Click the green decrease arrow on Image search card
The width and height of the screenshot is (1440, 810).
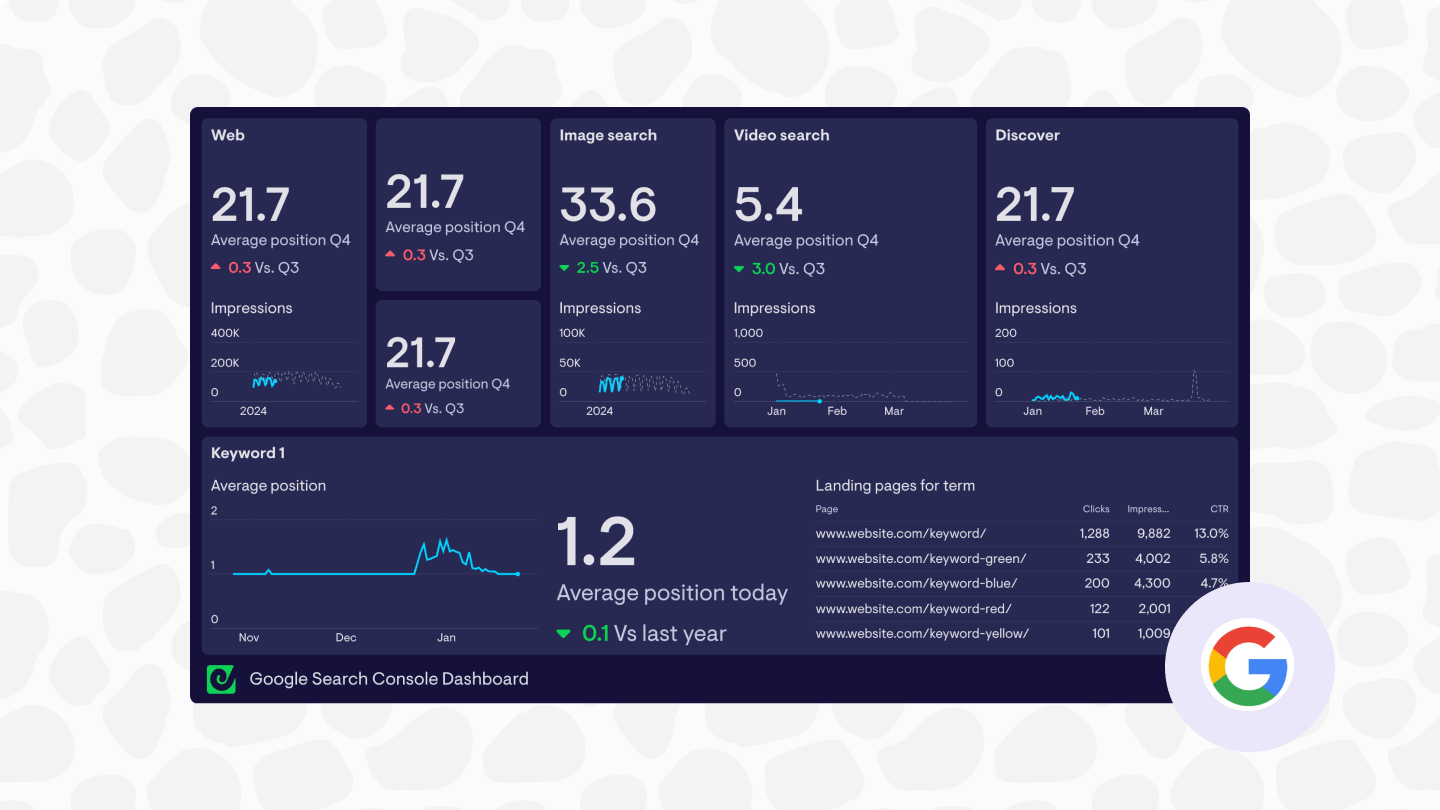566,267
